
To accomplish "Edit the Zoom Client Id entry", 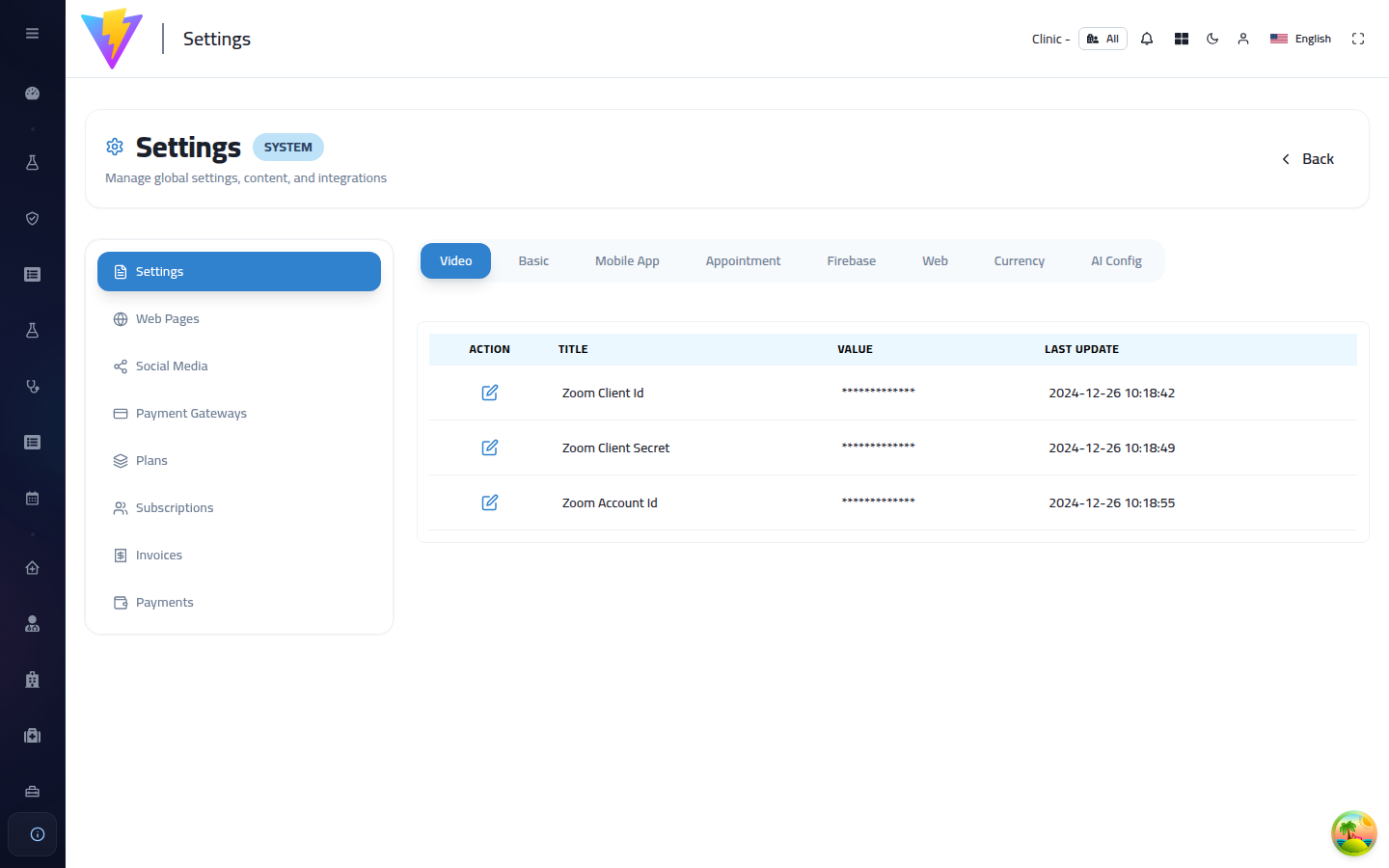I will click(x=490, y=393).
